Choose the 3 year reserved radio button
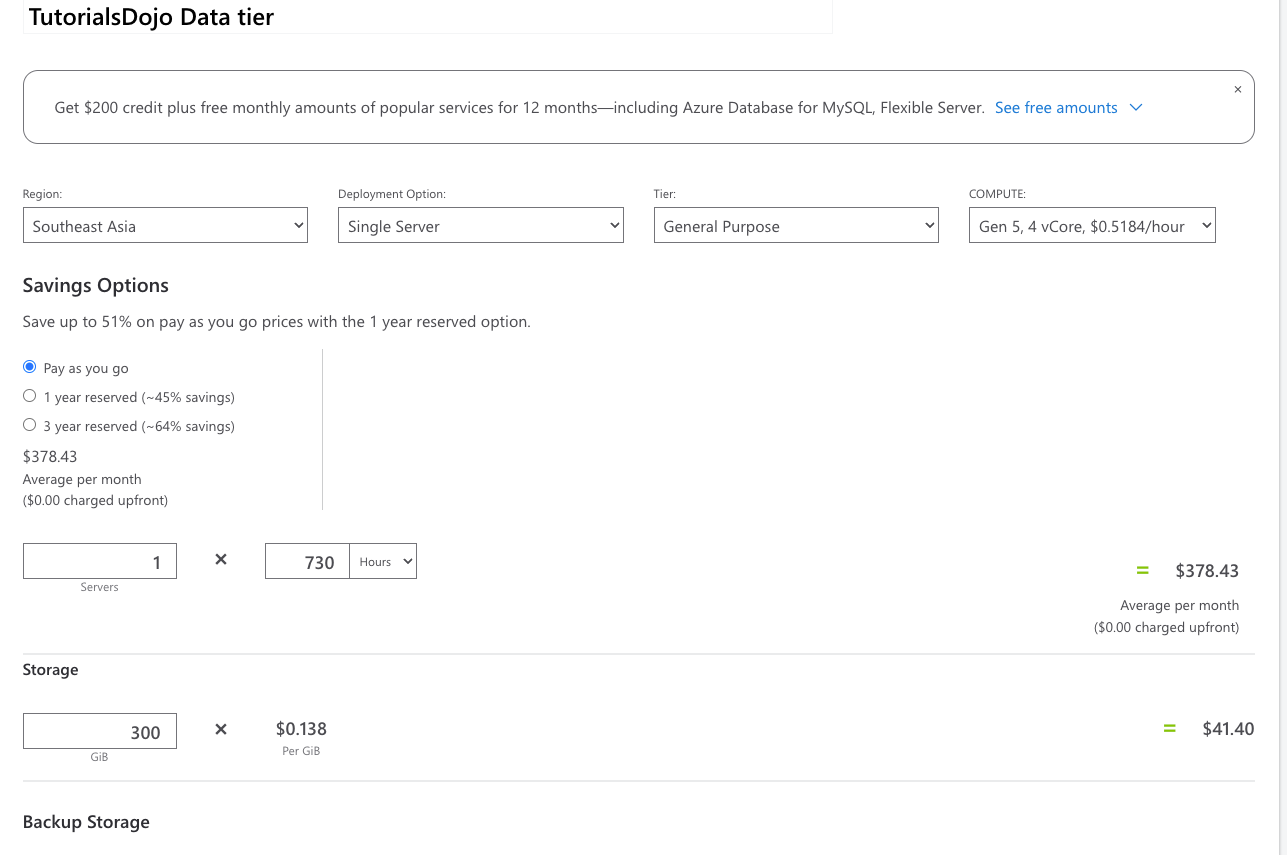 click(x=30, y=425)
